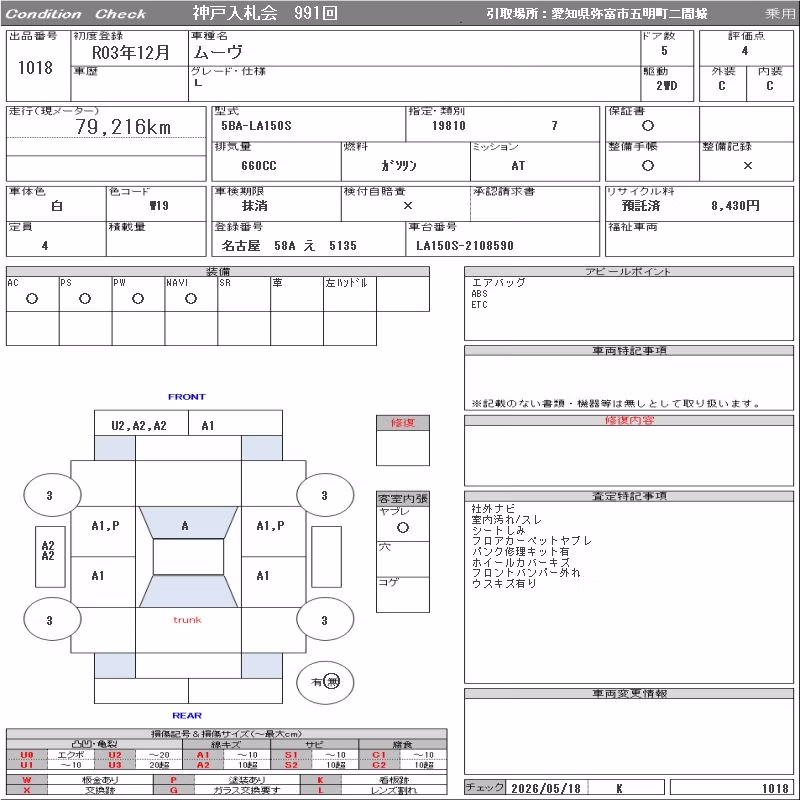Select the body color 白
The width and height of the screenshot is (800, 800).
57,206
